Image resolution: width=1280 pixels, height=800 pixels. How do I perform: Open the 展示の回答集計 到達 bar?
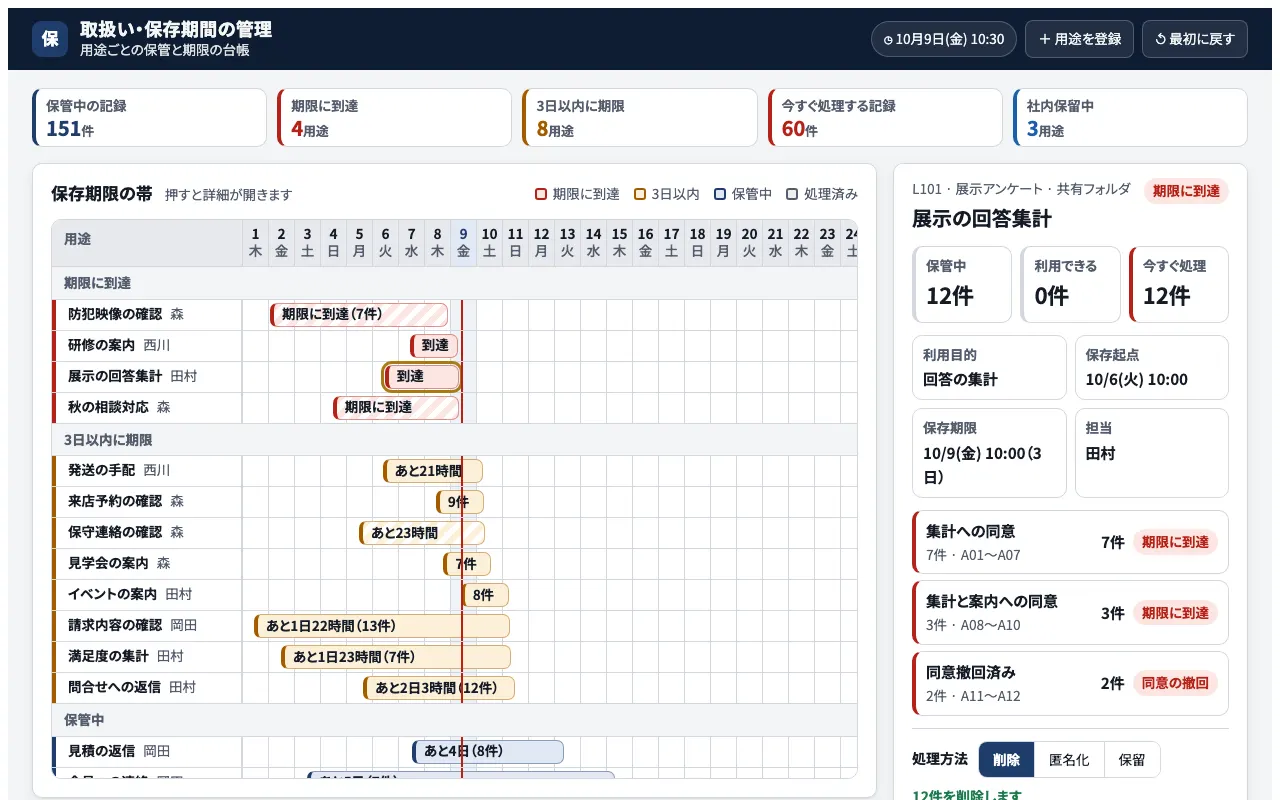pos(422,377)
